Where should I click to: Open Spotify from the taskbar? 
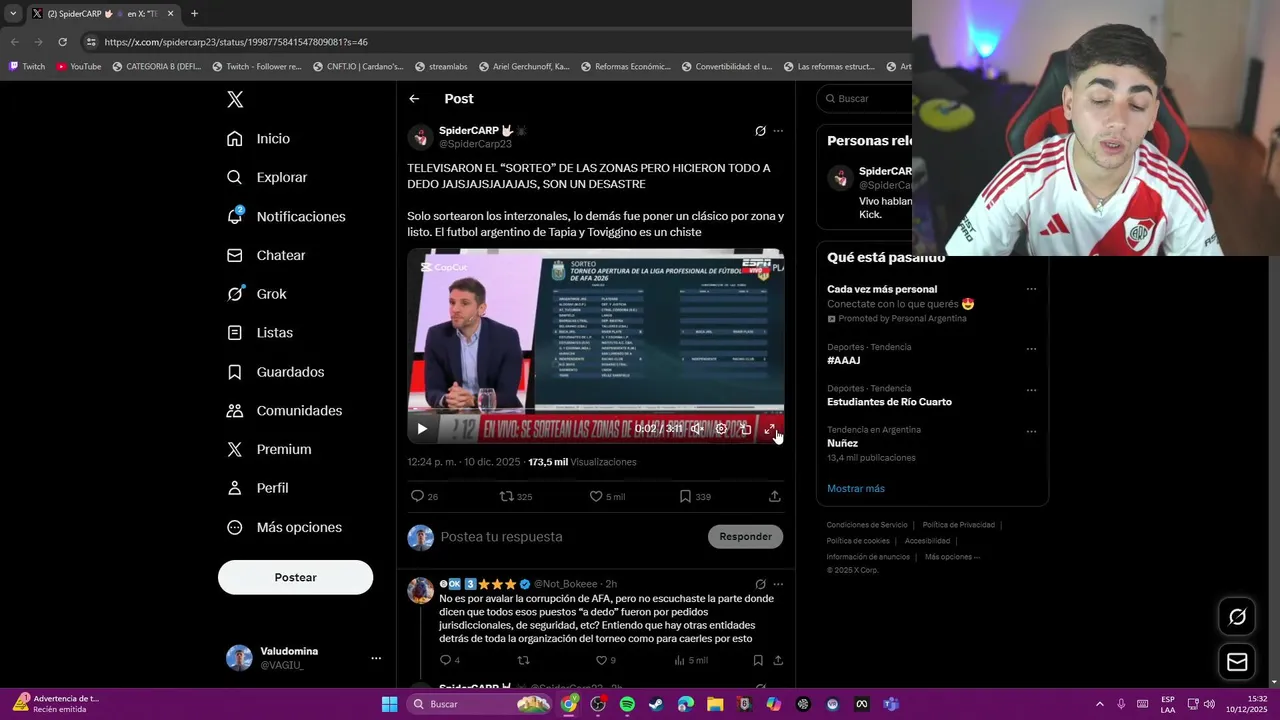tap(627, 704)
